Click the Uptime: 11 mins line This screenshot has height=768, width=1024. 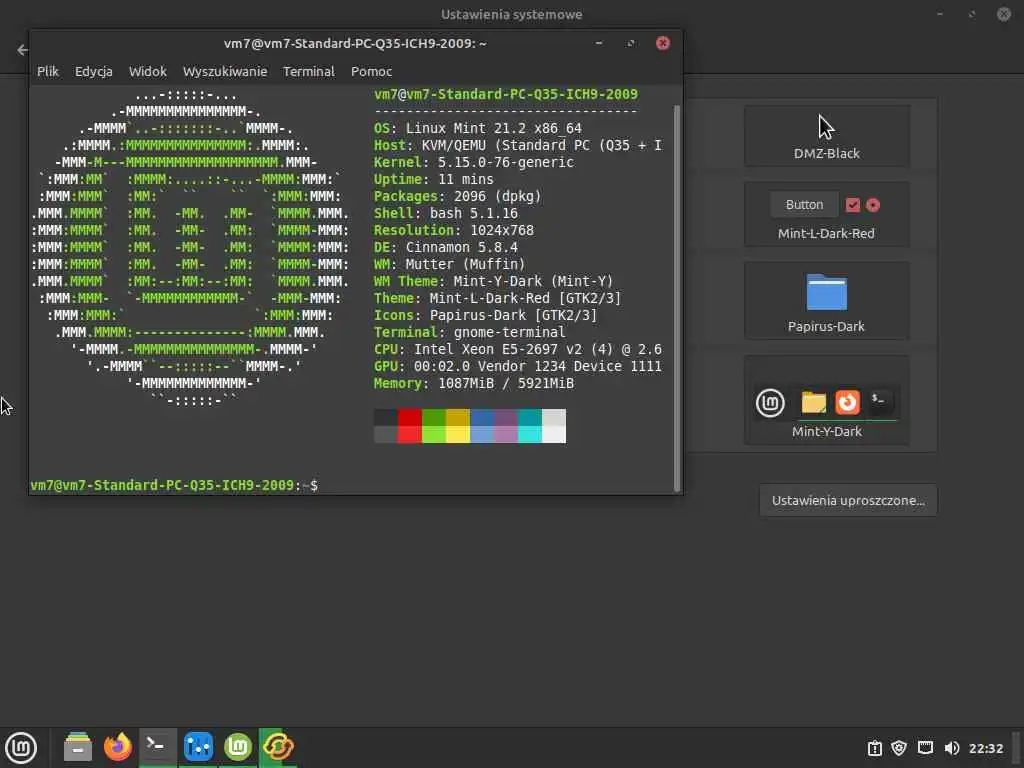point(434,179)
